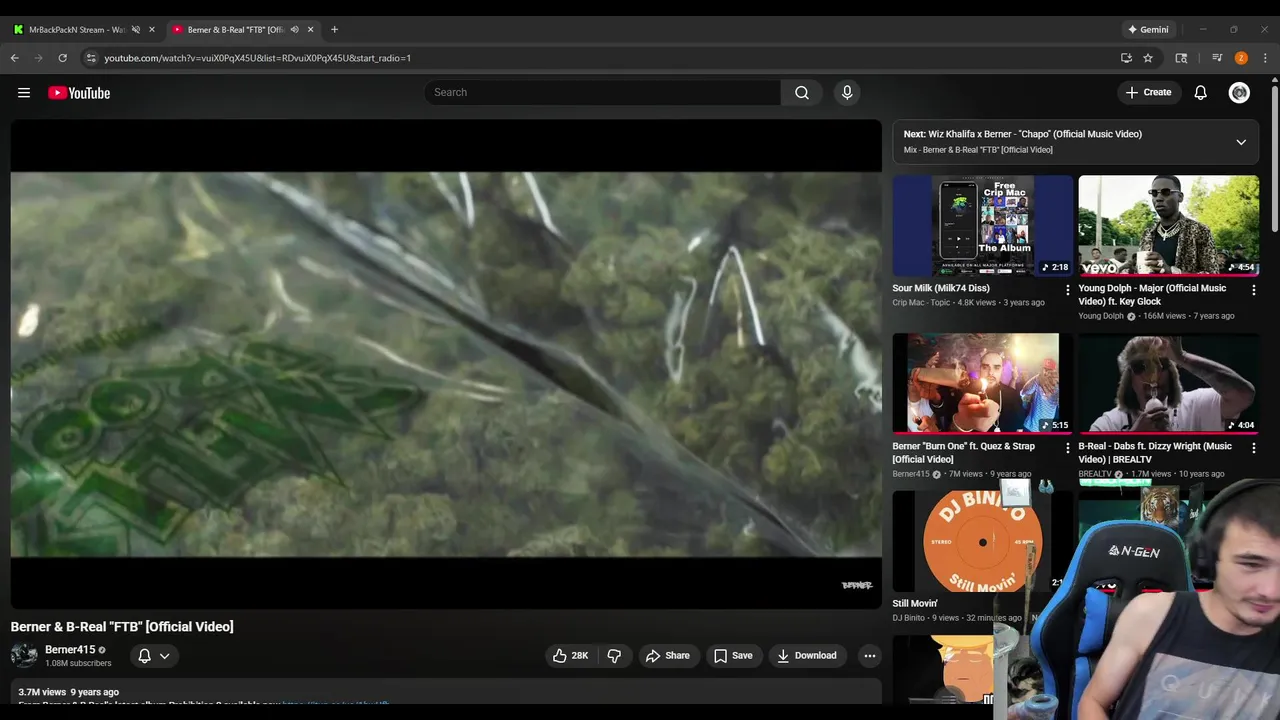
Task: Open B-Real Dabs video thumbnail
Action: point(1169,383)
